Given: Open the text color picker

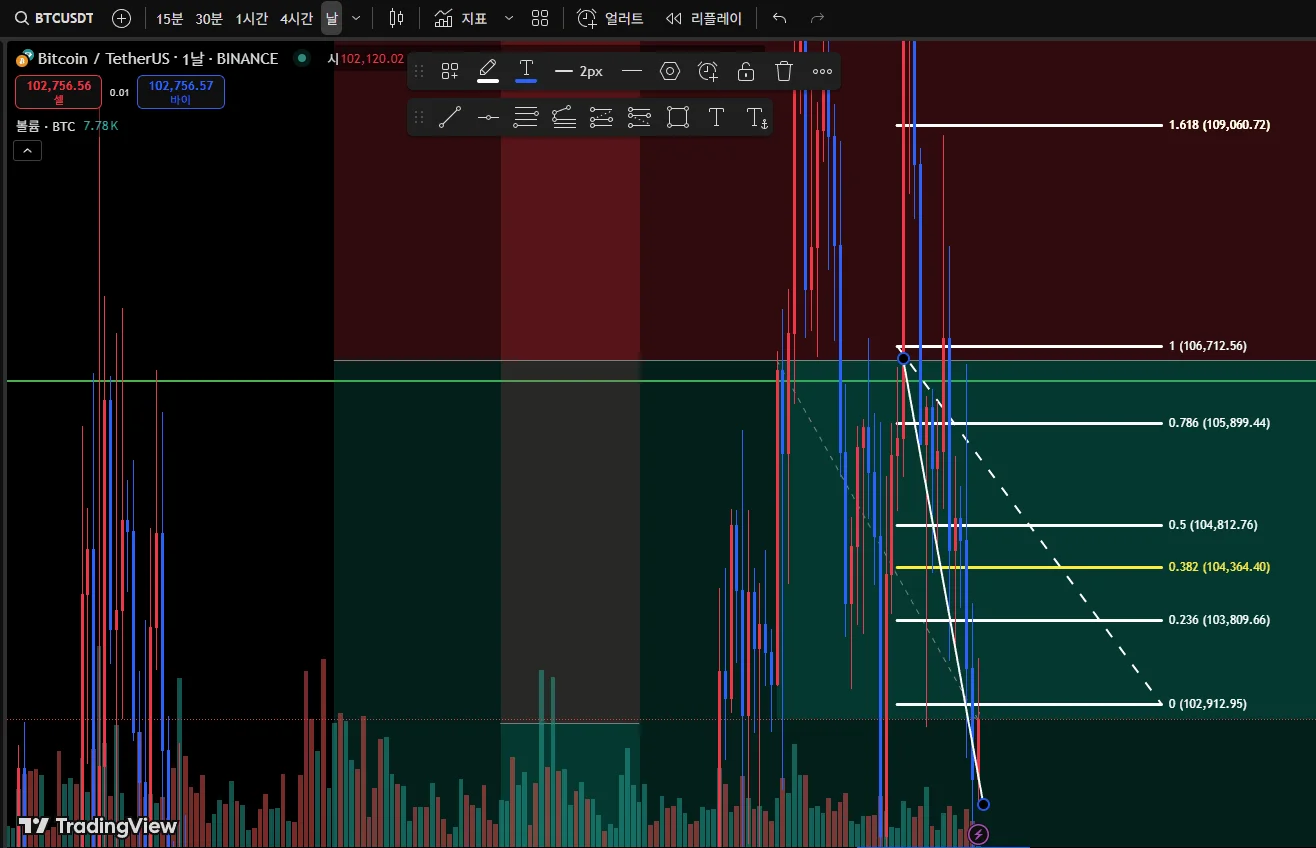Looking at the screenshot, I should 526,71.
